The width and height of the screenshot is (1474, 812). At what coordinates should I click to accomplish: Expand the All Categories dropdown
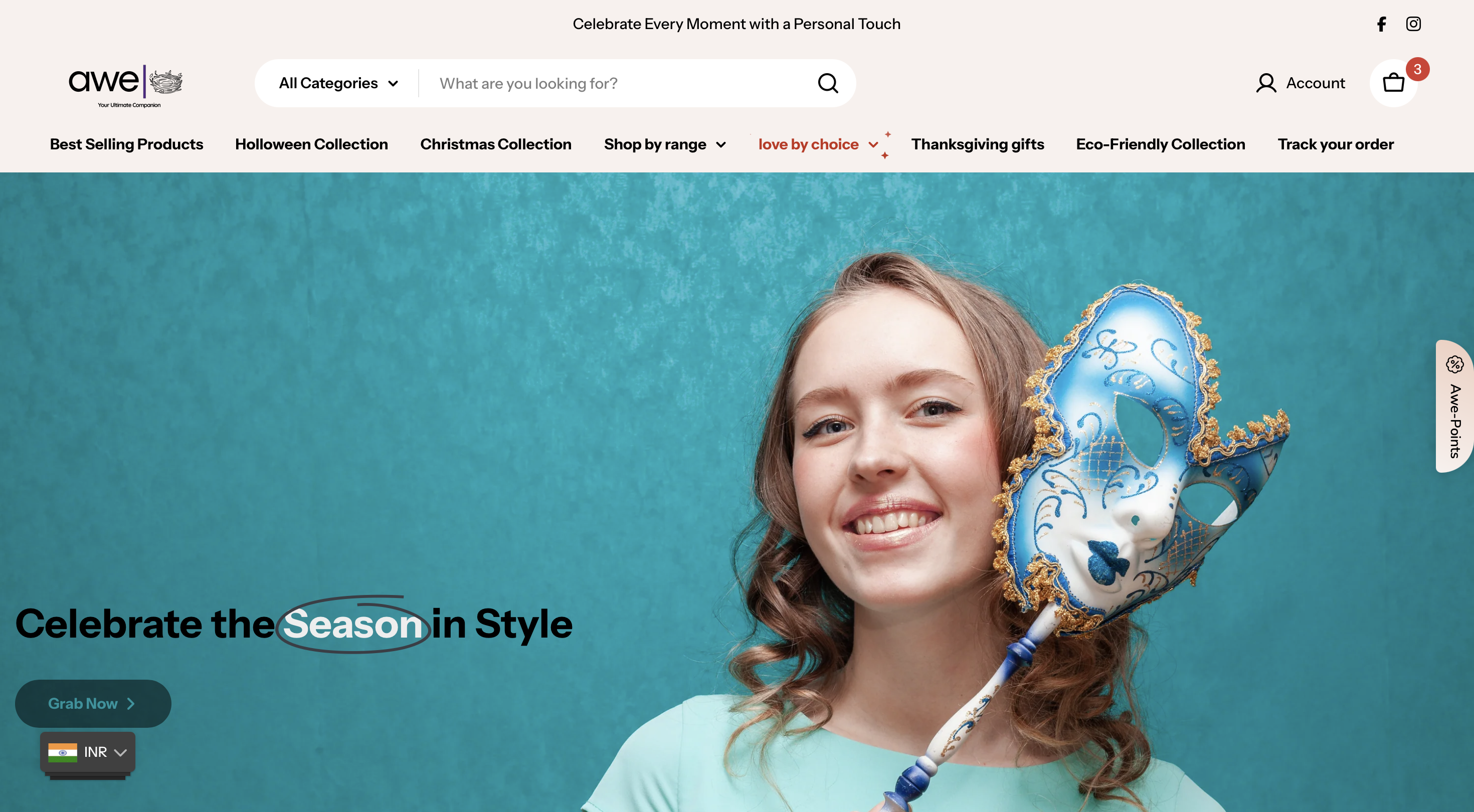point(339,84)
